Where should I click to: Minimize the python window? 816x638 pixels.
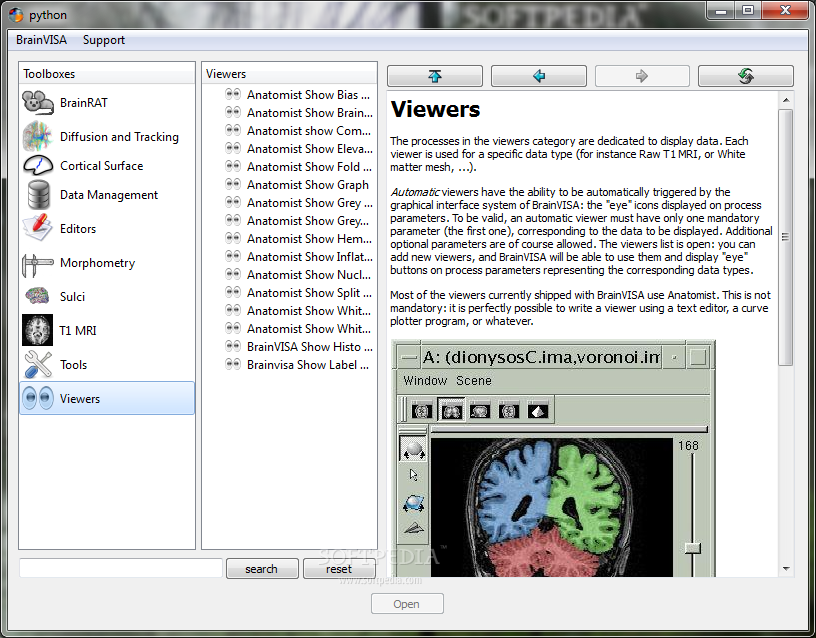point(721,10)
